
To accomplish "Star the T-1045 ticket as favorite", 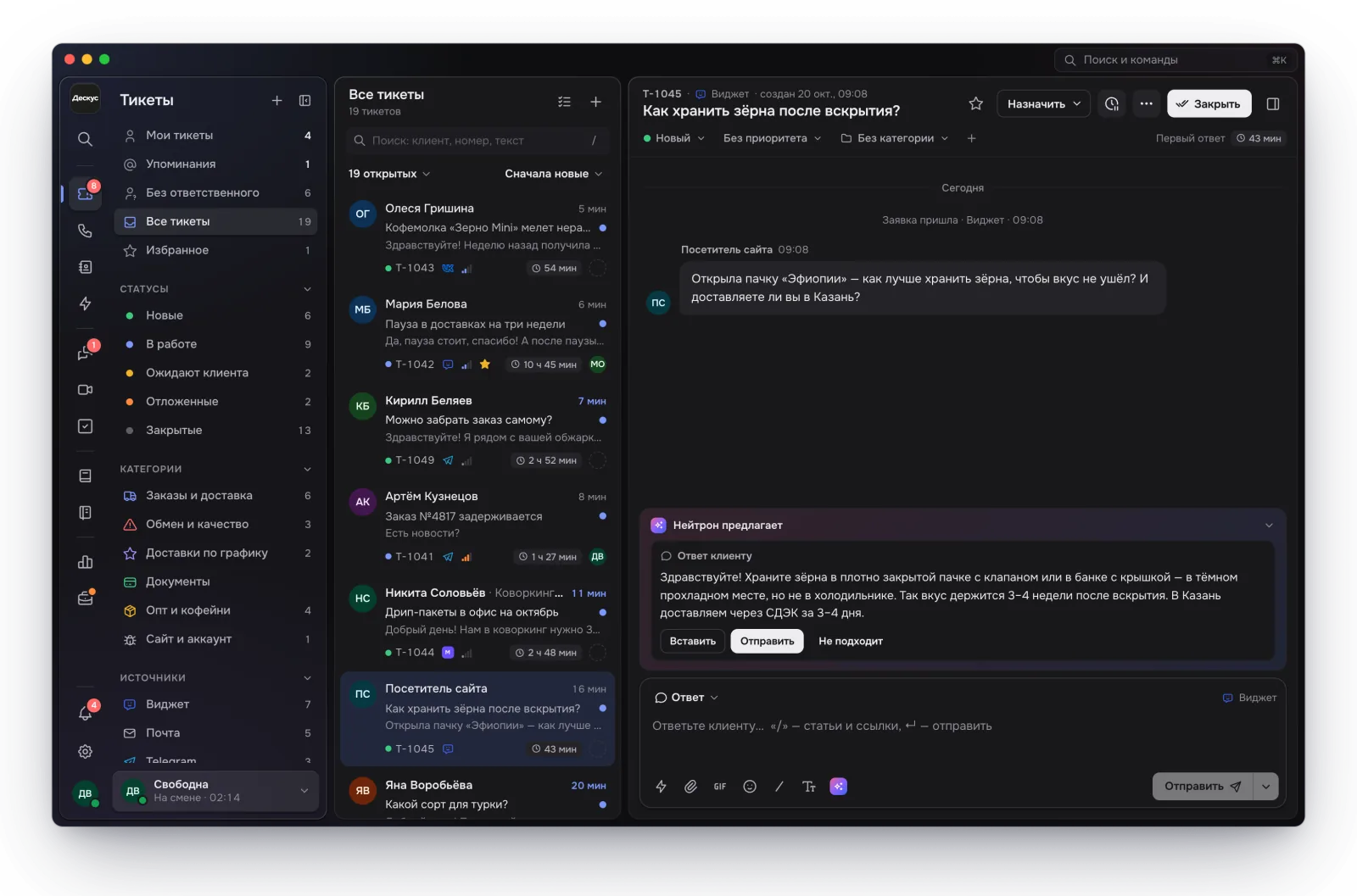I will (x=975, y=103).
